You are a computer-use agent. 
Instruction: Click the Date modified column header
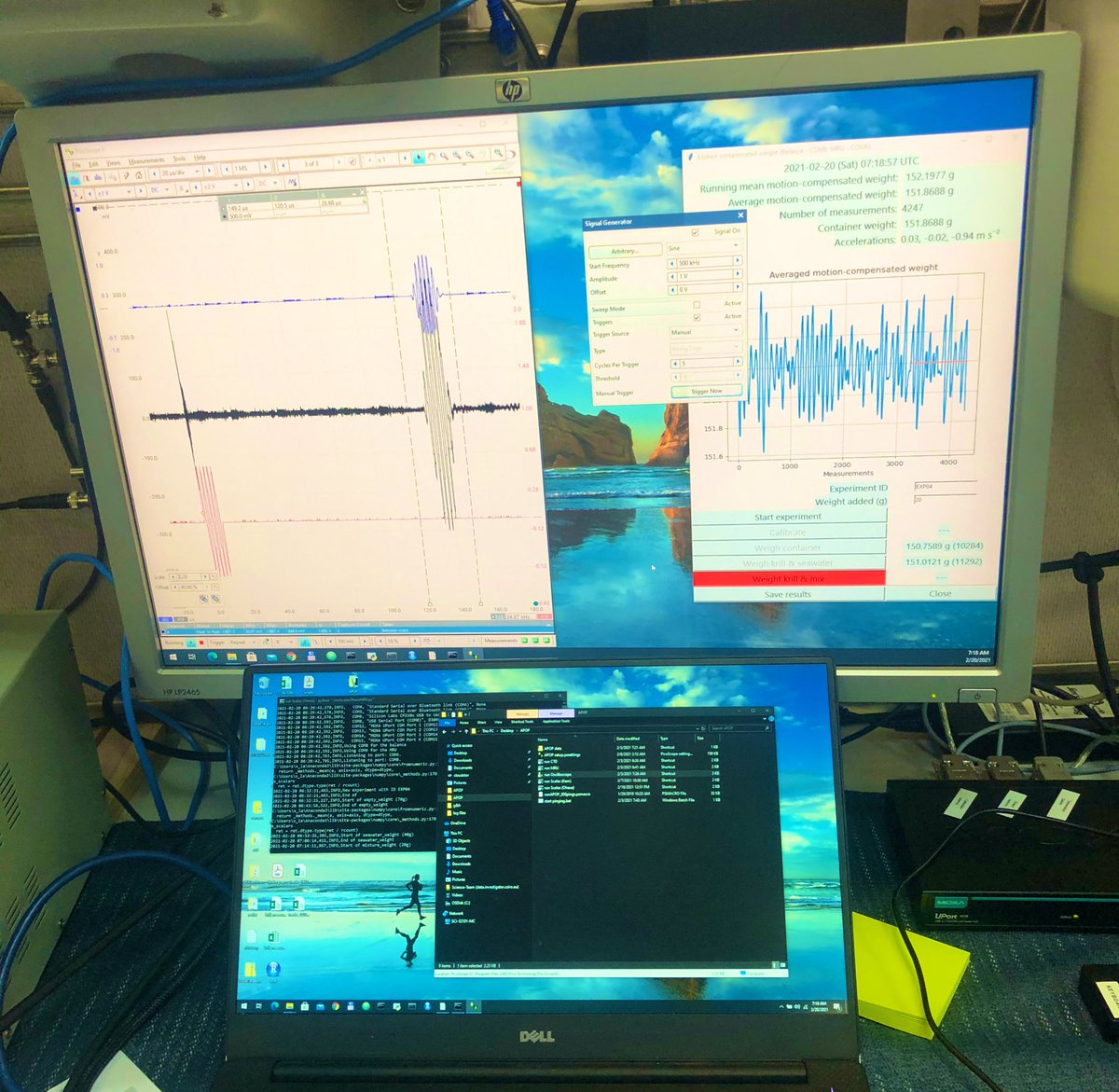tap(629, 739)
